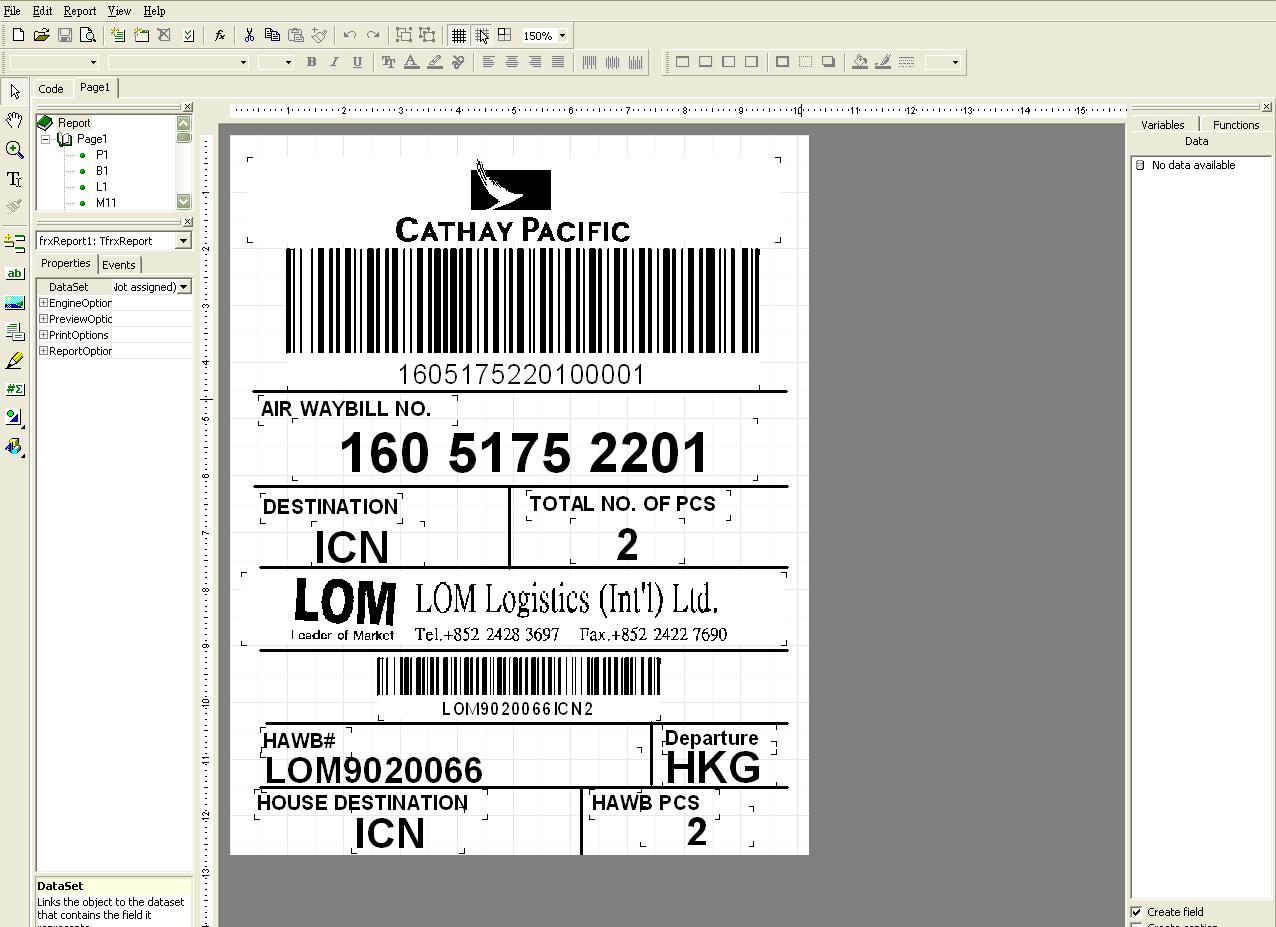The height and width of the screenshot is (927, 1276).
Task: Open the Report menu
Action: 80,11
